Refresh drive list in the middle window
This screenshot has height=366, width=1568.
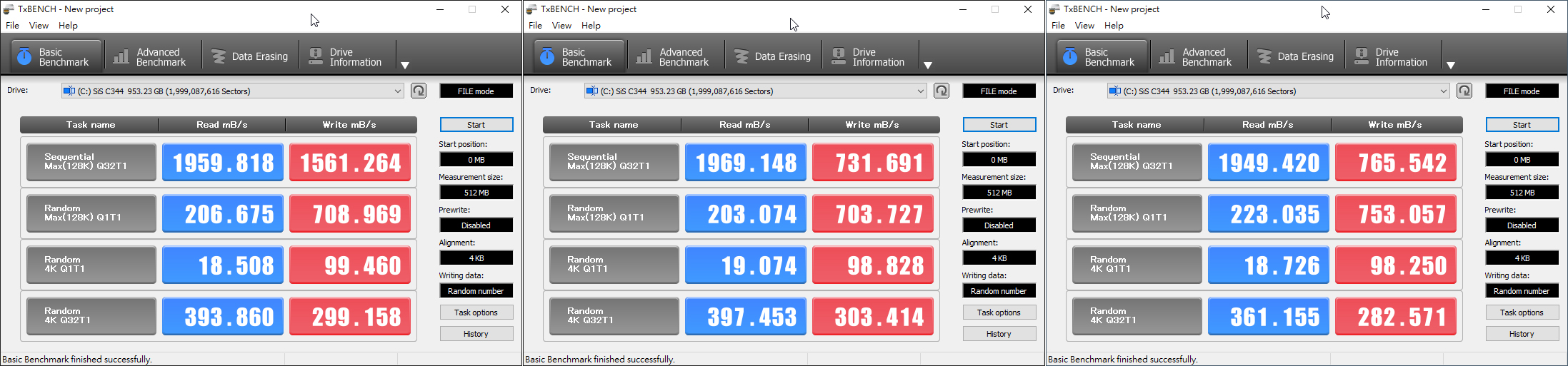[x=942, y=91]
